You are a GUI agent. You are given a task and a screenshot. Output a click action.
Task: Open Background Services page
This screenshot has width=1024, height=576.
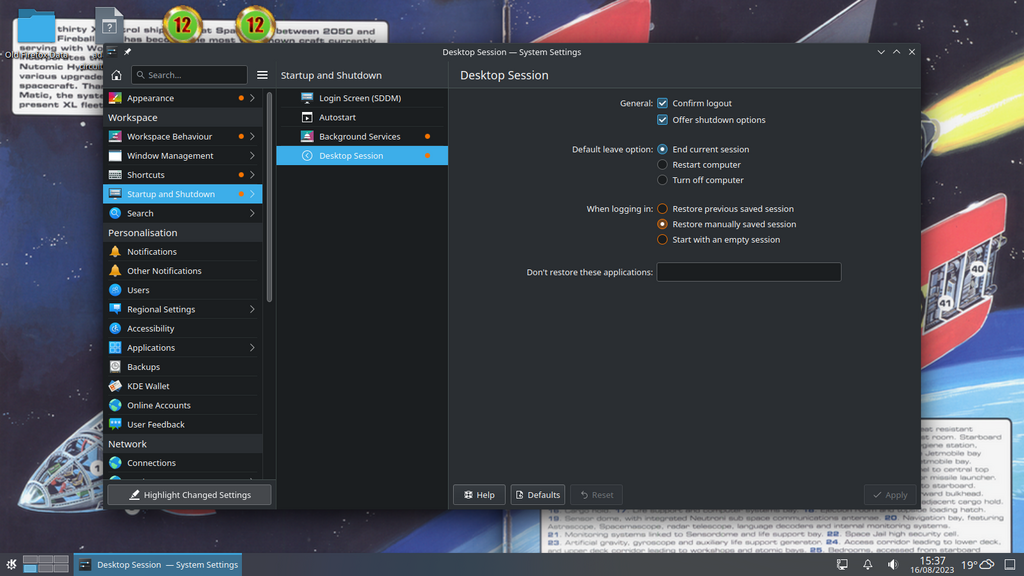point(359,137)
